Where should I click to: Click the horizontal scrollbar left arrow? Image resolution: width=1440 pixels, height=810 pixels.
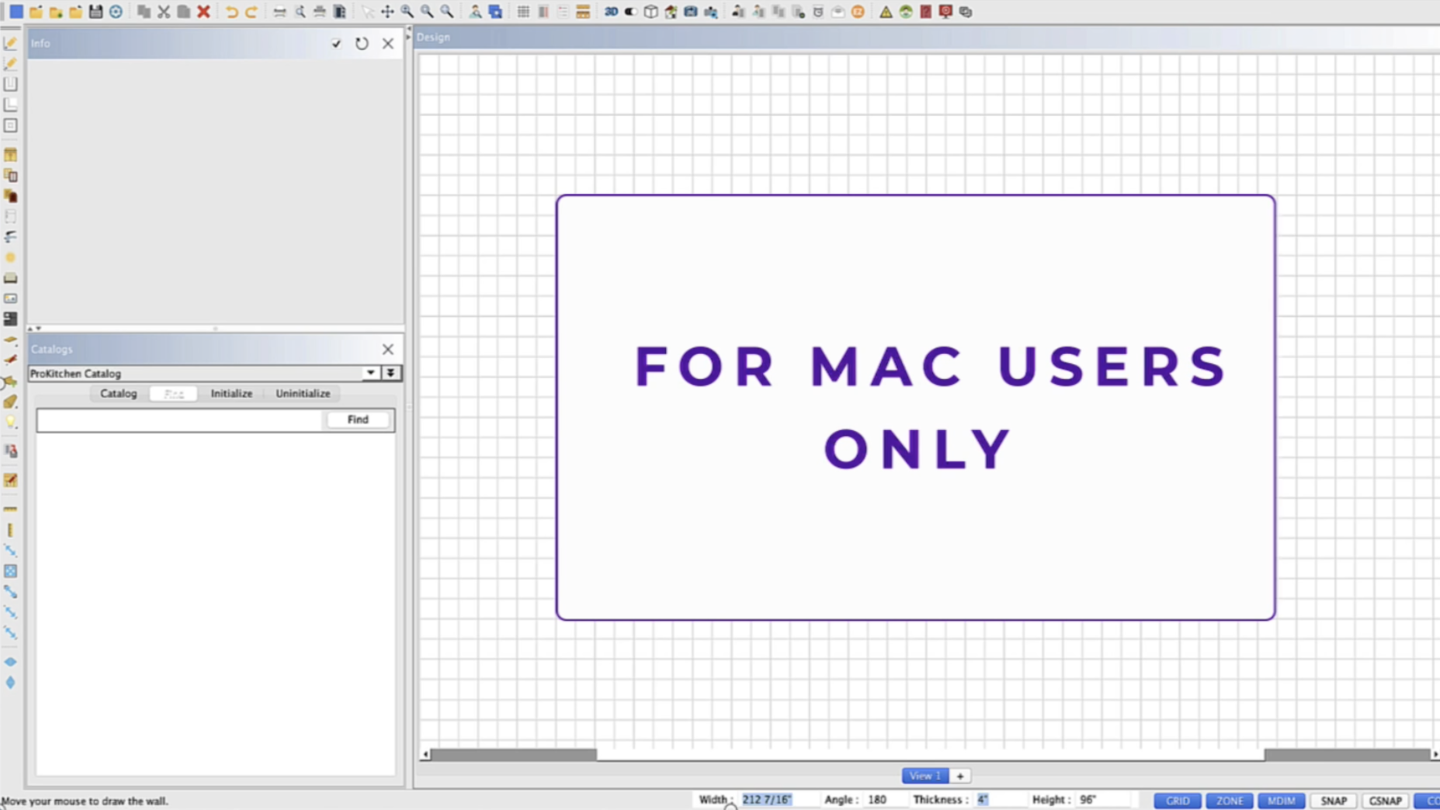point(425,755)
